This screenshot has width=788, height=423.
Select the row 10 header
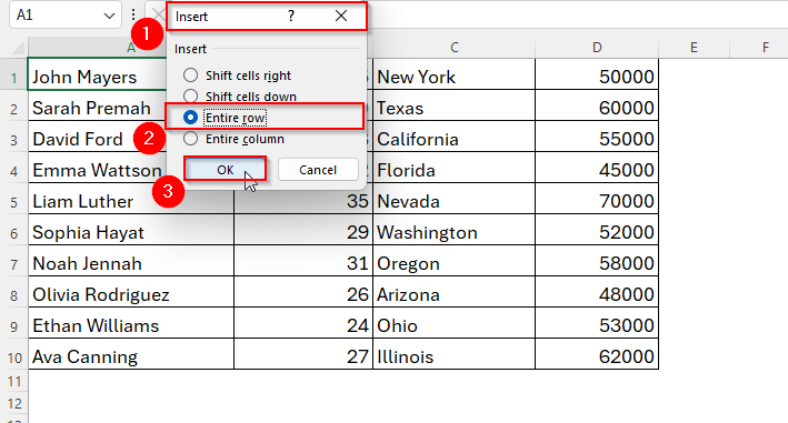[x=14, y=356]
